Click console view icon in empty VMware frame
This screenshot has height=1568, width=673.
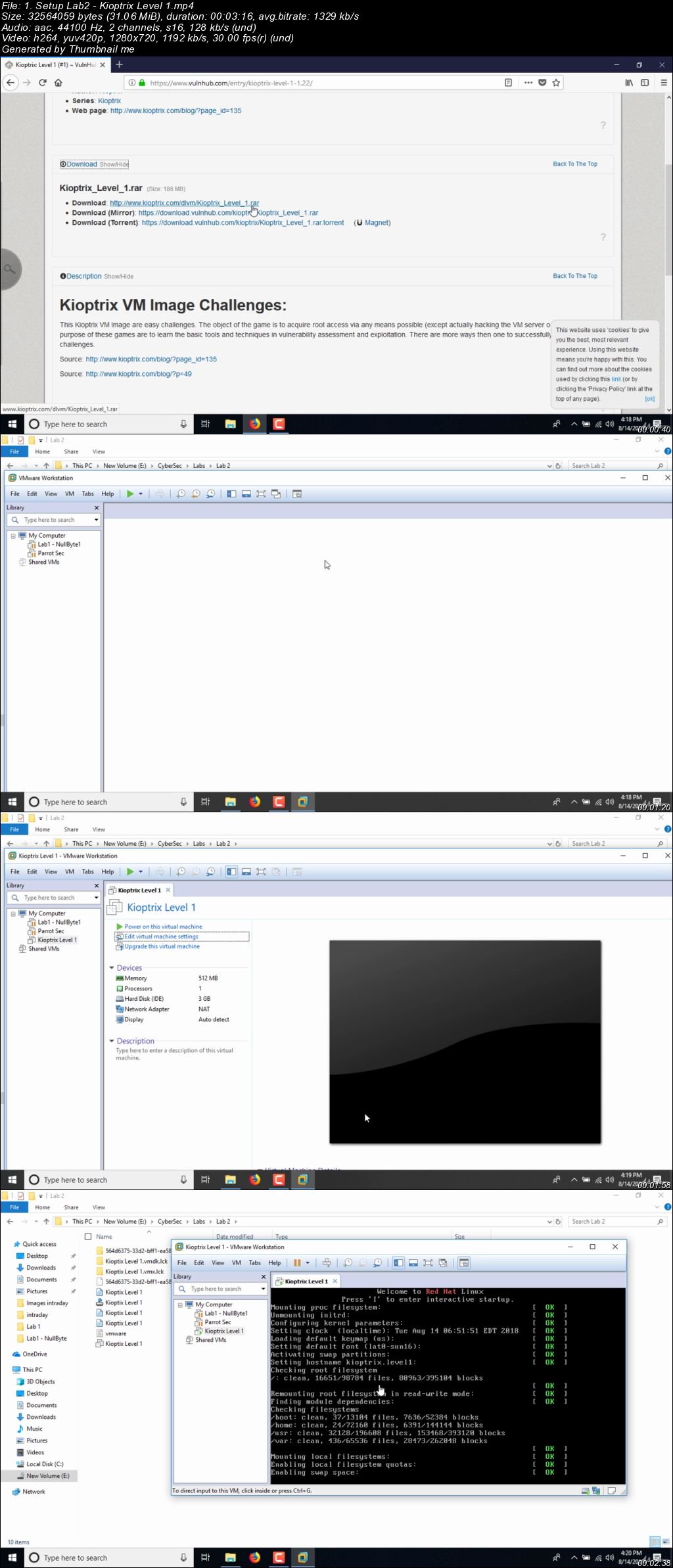point(297,494)
